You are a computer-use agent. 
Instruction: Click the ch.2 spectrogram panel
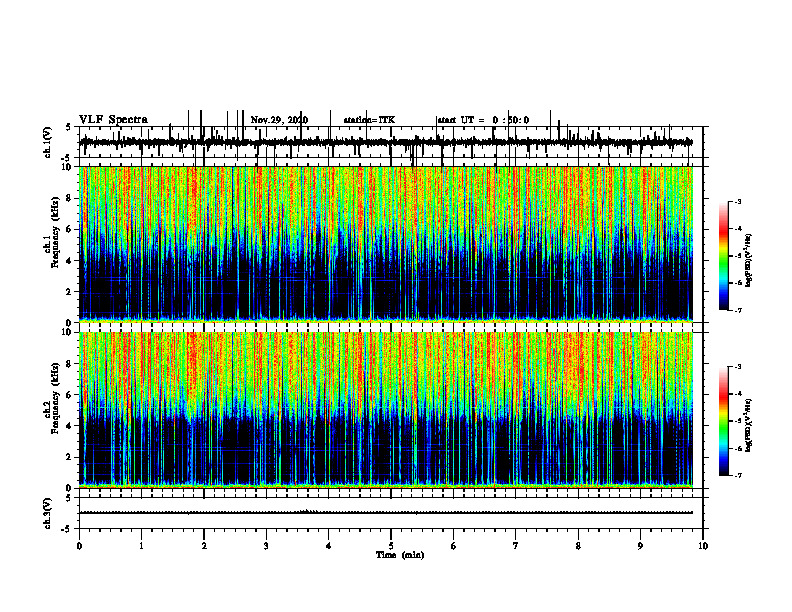(386, 410)
